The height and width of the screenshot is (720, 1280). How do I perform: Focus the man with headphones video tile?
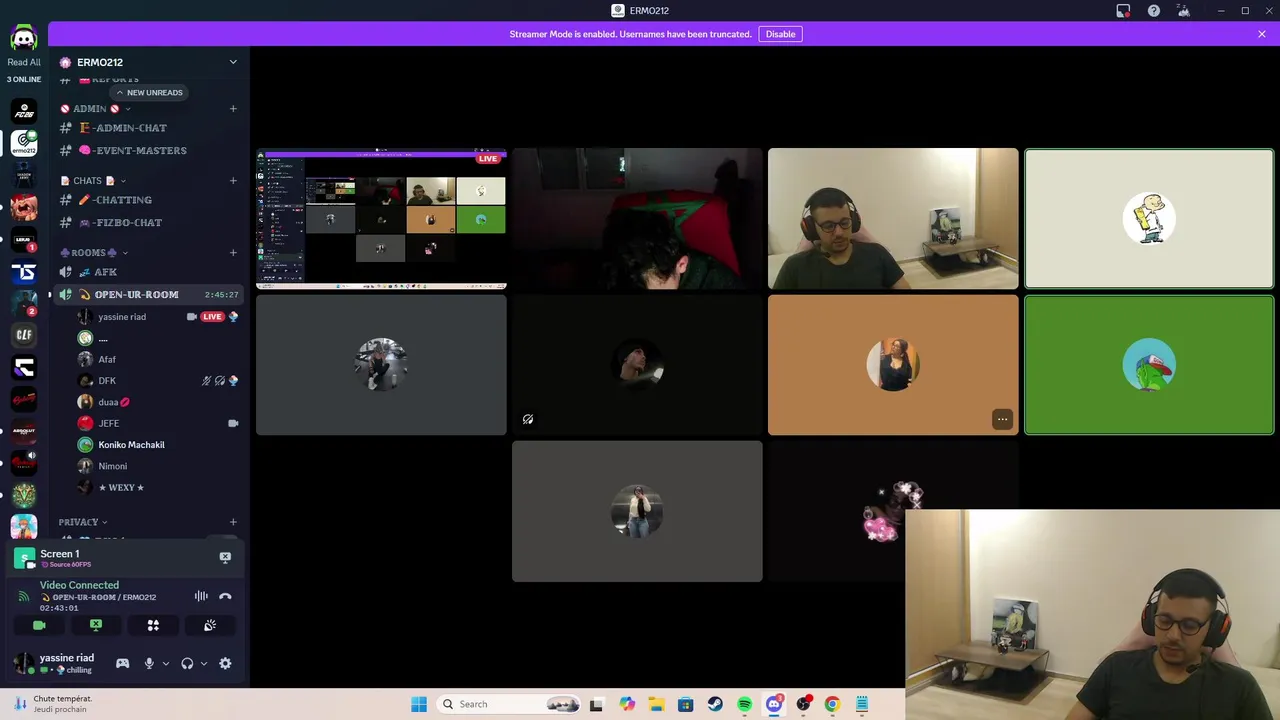(893, 219)
